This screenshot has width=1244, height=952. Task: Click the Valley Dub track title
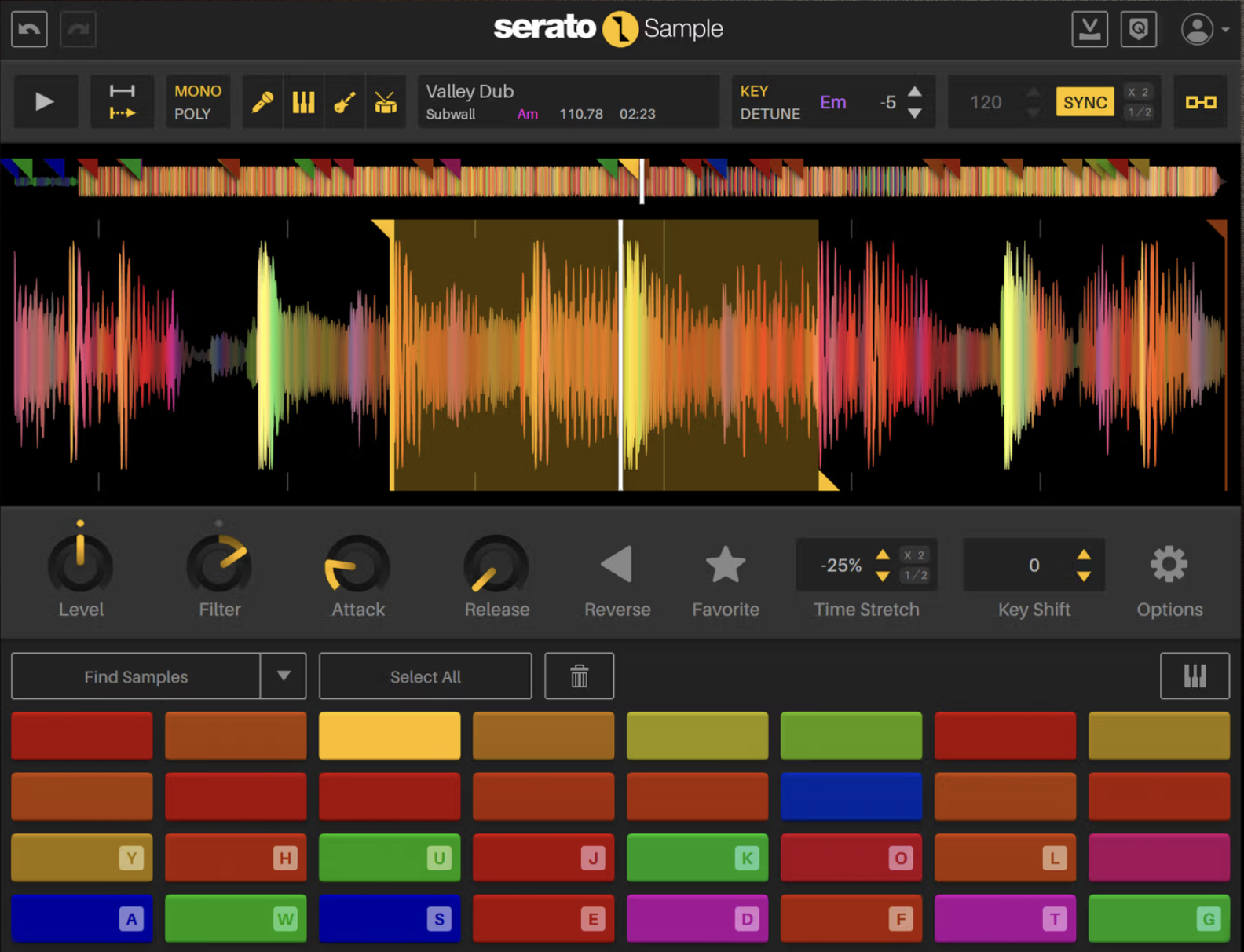click(x=470, y=91)
